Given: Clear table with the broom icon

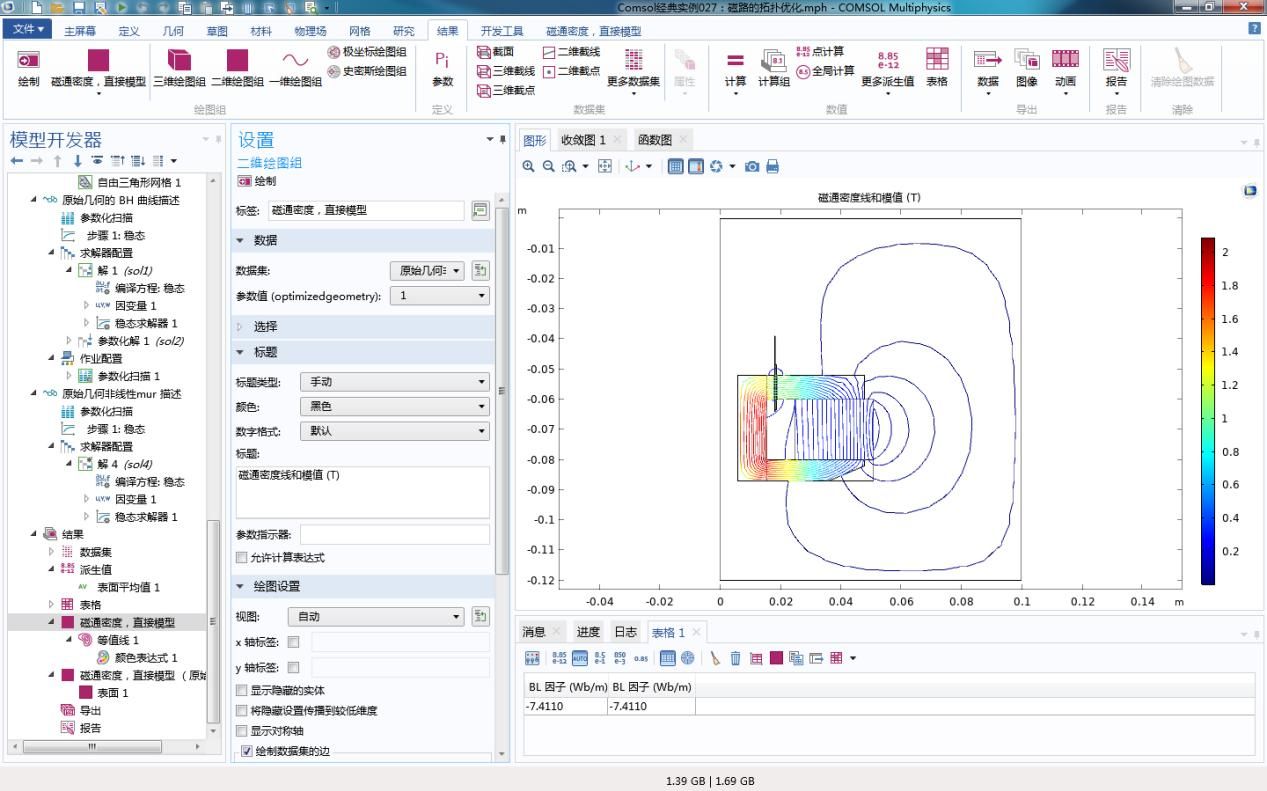Looking at the screenshot, I should 715,658.
